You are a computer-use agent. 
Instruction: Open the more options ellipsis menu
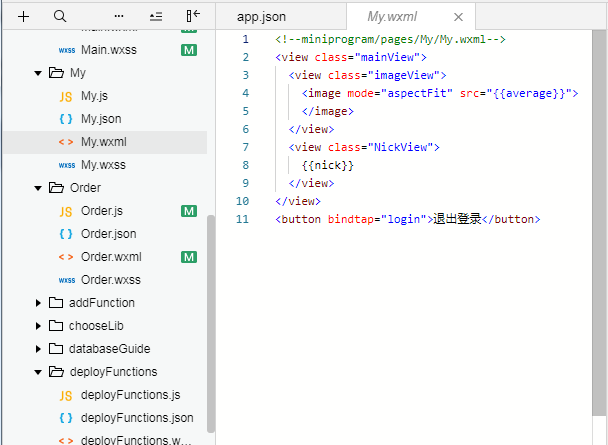point(119,16)
